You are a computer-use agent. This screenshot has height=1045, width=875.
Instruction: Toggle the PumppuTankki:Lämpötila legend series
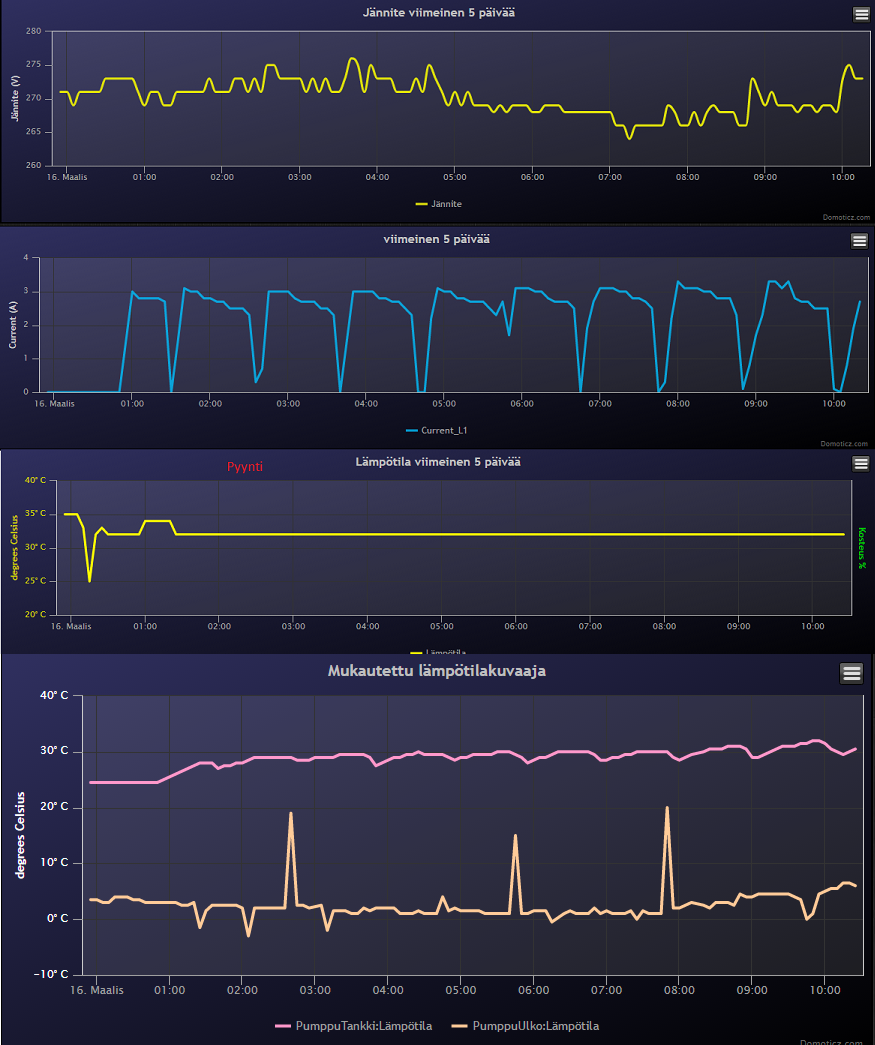354,1026
